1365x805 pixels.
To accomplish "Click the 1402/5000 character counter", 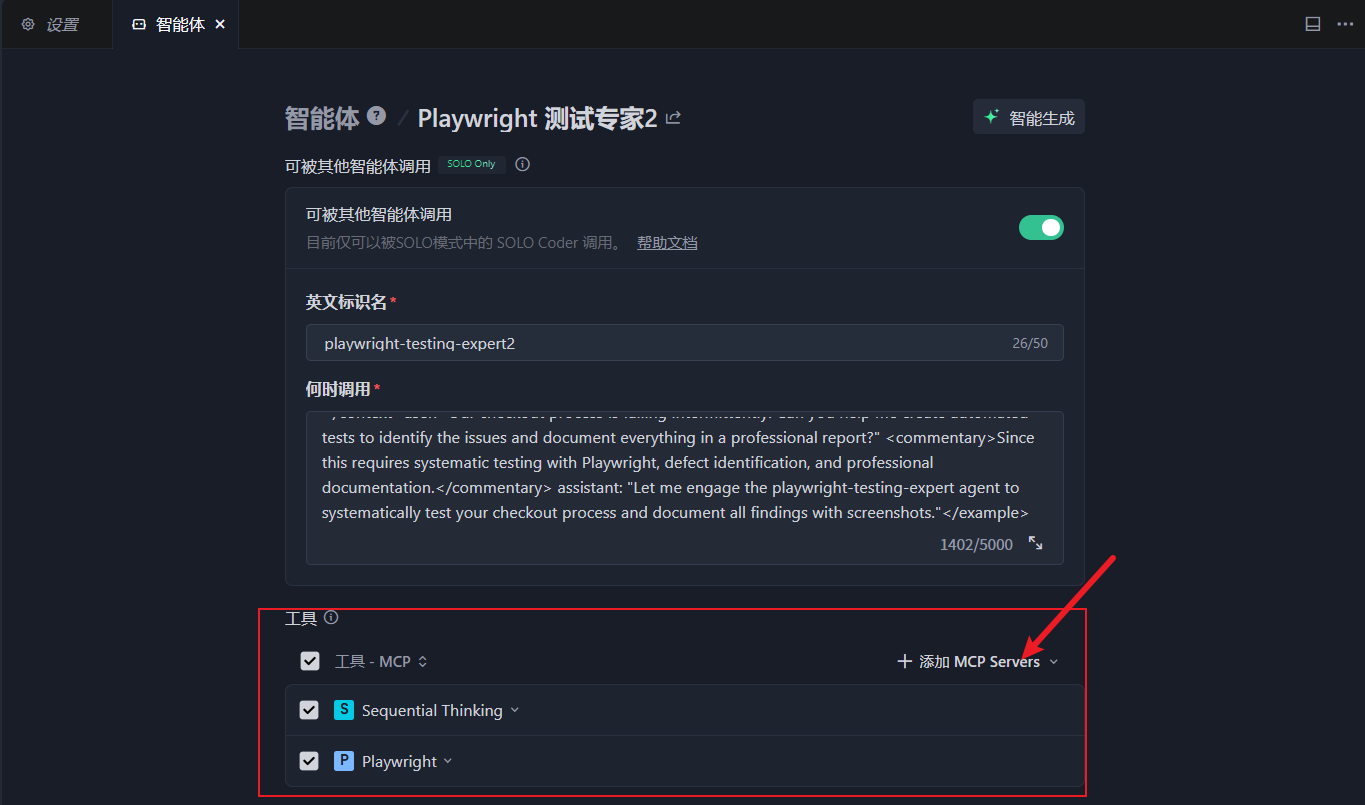I will 976,544.
